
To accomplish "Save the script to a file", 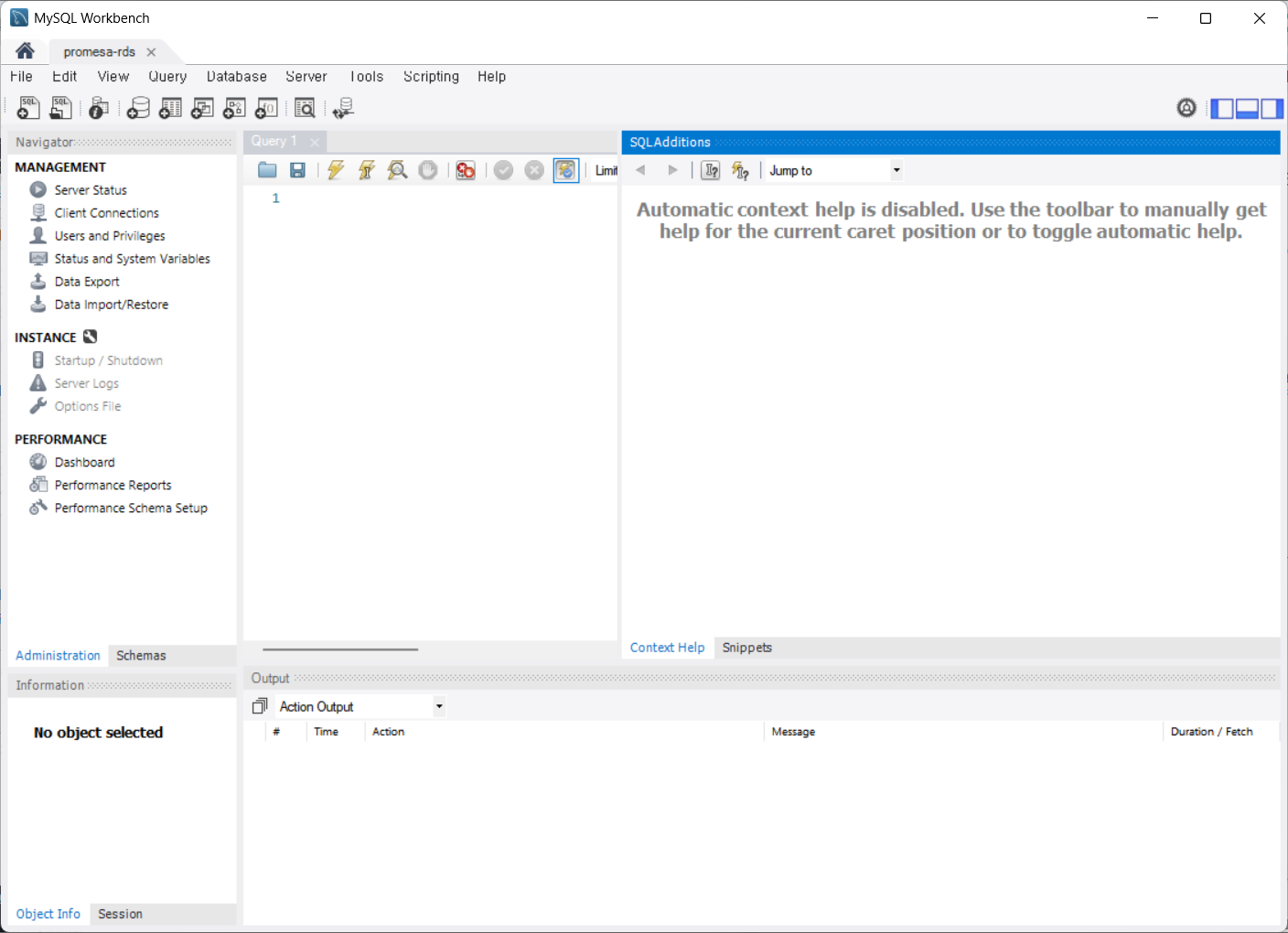I will 297,170.
